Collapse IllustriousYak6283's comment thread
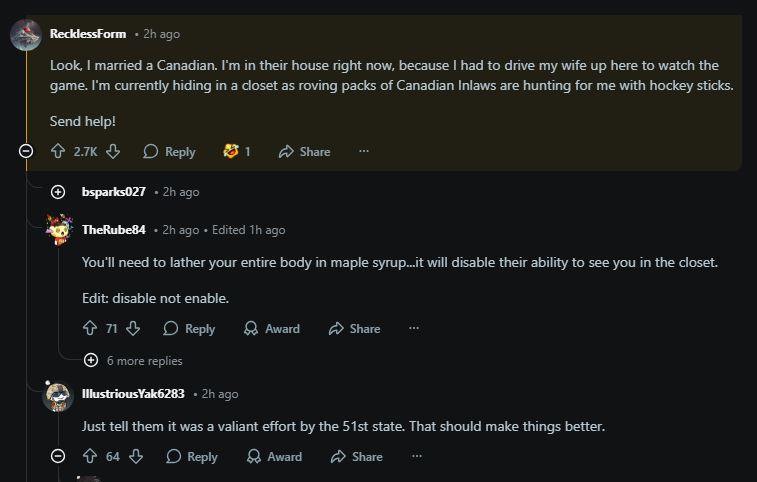Viewport: 757px width, 482px height. click(58, 456)
